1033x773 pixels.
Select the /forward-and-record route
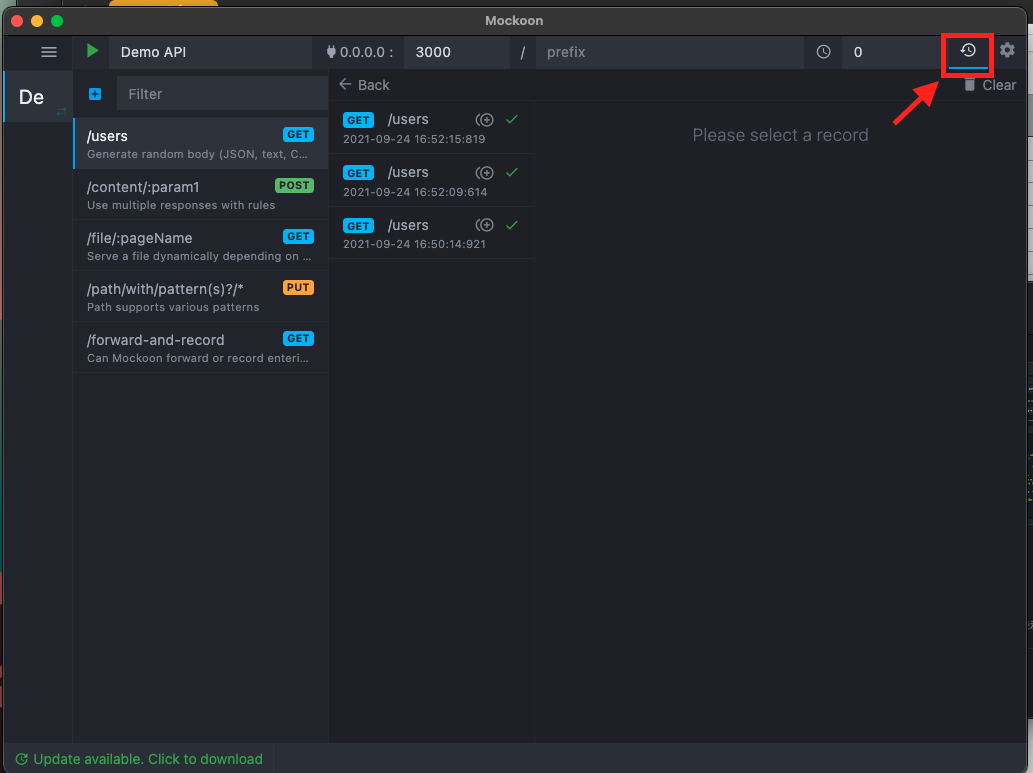click(180, 348)
